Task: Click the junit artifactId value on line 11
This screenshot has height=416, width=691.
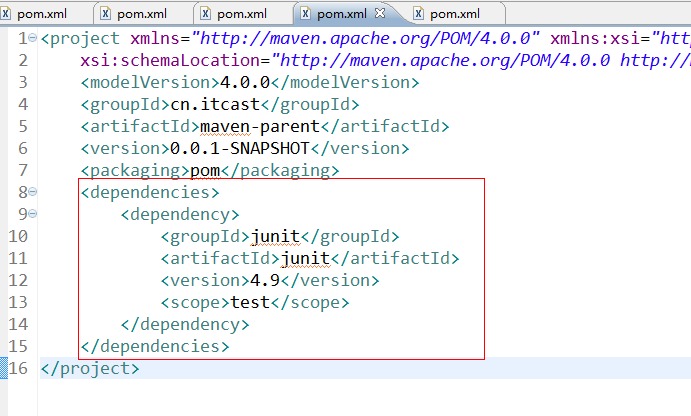Action: tap(305, 258)
